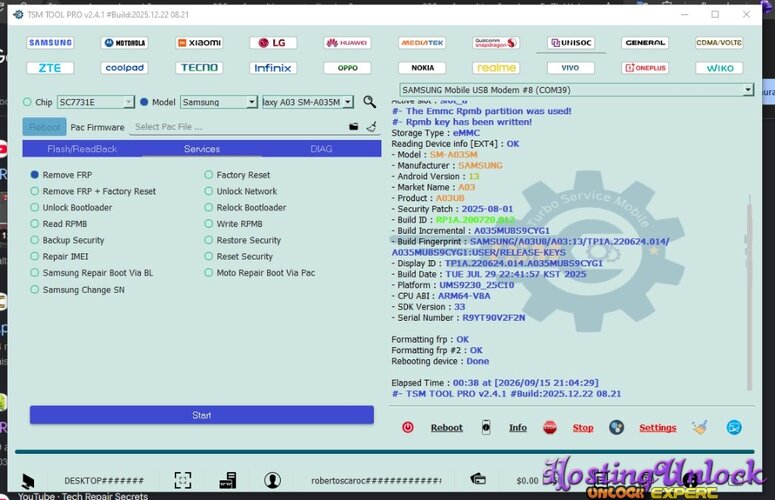
Task: Click the blue screenshot icon at bottom right
Action: click(x=734, y=427)
